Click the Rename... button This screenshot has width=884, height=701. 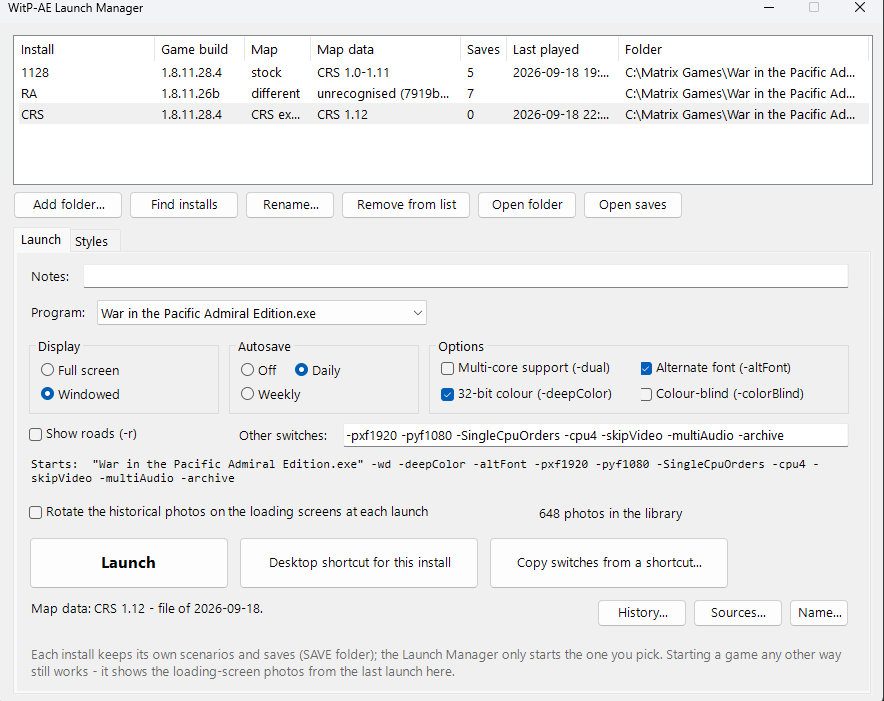290,205
